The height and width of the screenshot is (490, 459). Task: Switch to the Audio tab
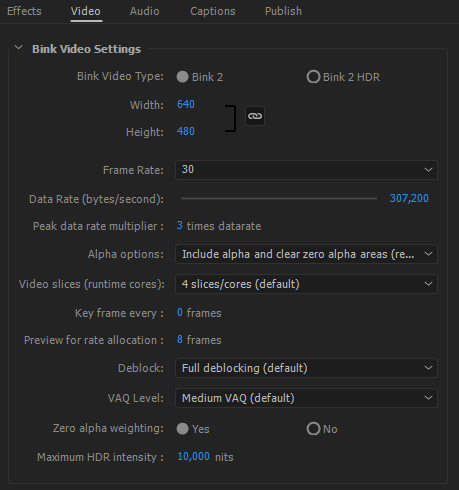click(145, 11)
